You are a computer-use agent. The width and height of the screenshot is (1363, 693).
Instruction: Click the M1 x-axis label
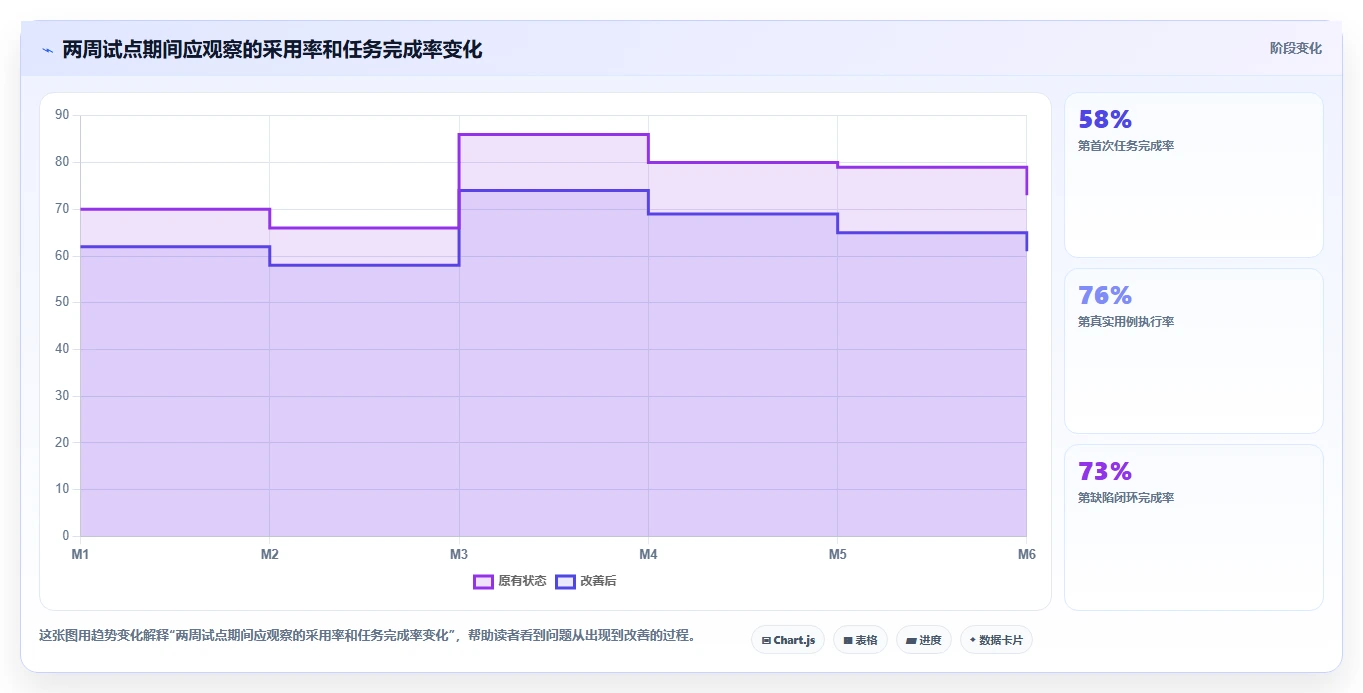80,554
